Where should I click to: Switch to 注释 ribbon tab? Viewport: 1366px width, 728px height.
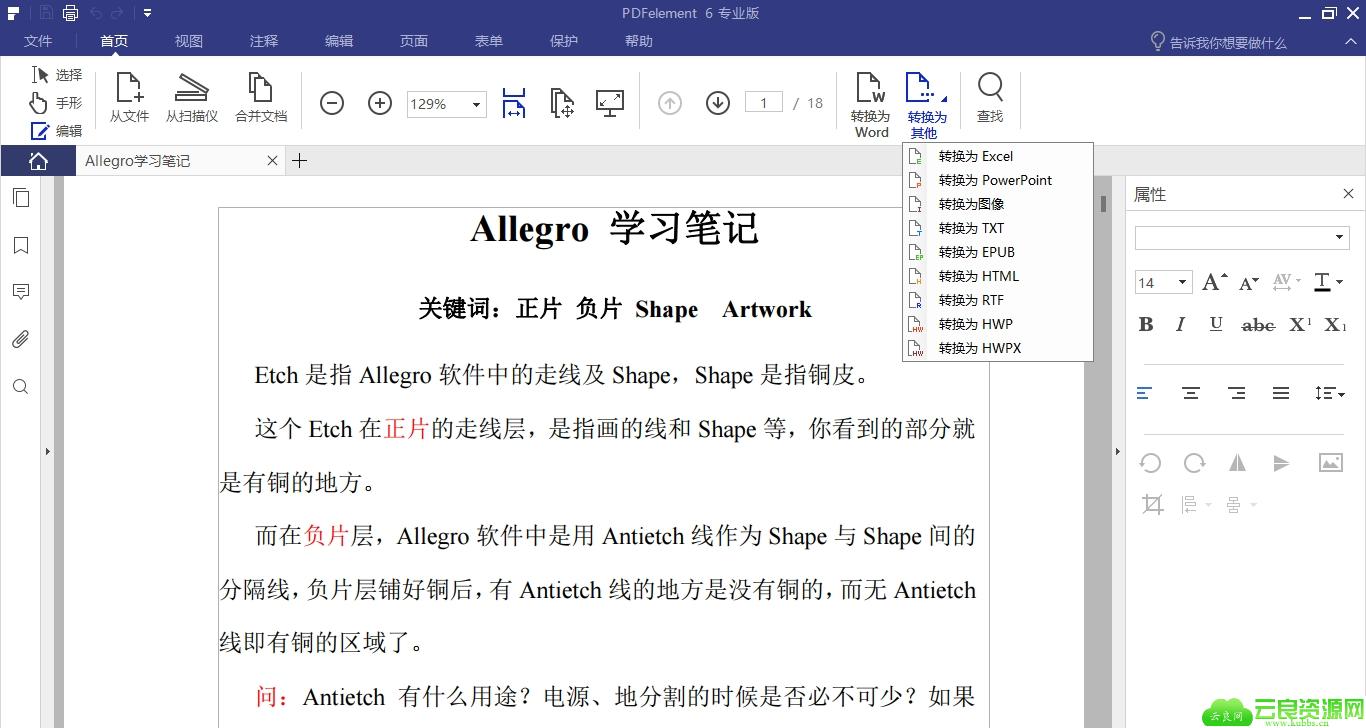(x=264, y=41)
